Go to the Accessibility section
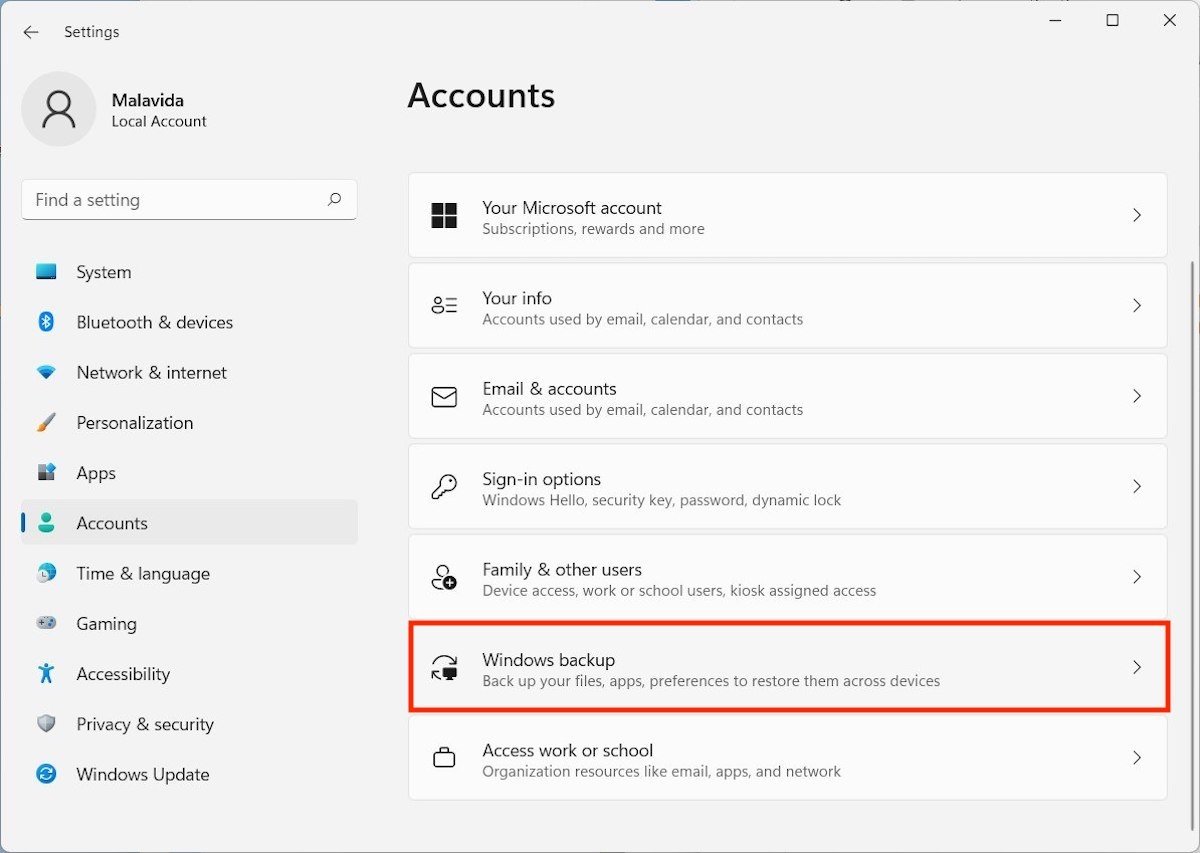The image size is (1200, 853). [x=123, y=674]
